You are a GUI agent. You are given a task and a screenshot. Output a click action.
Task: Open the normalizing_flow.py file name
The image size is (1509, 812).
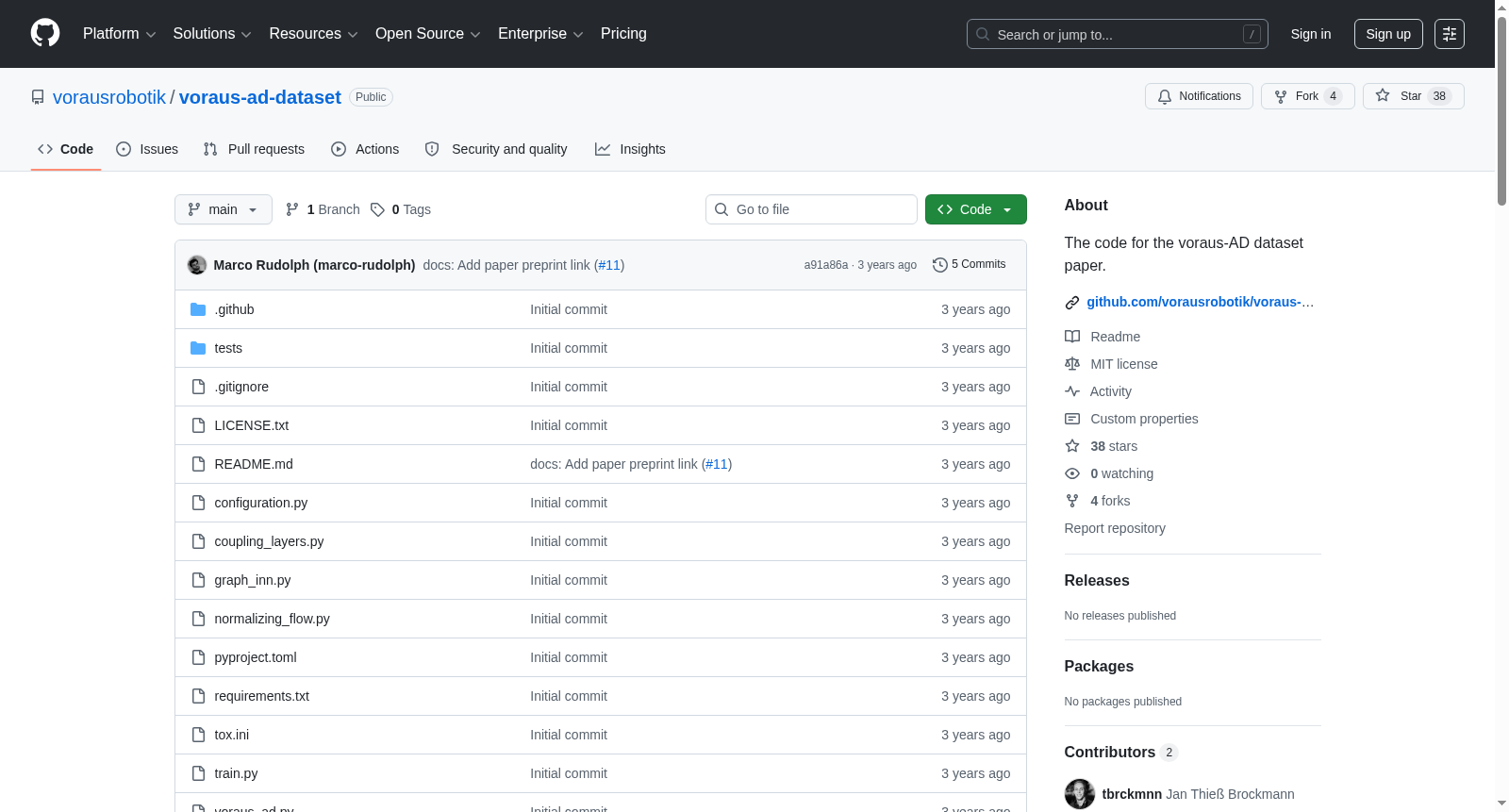272,619
